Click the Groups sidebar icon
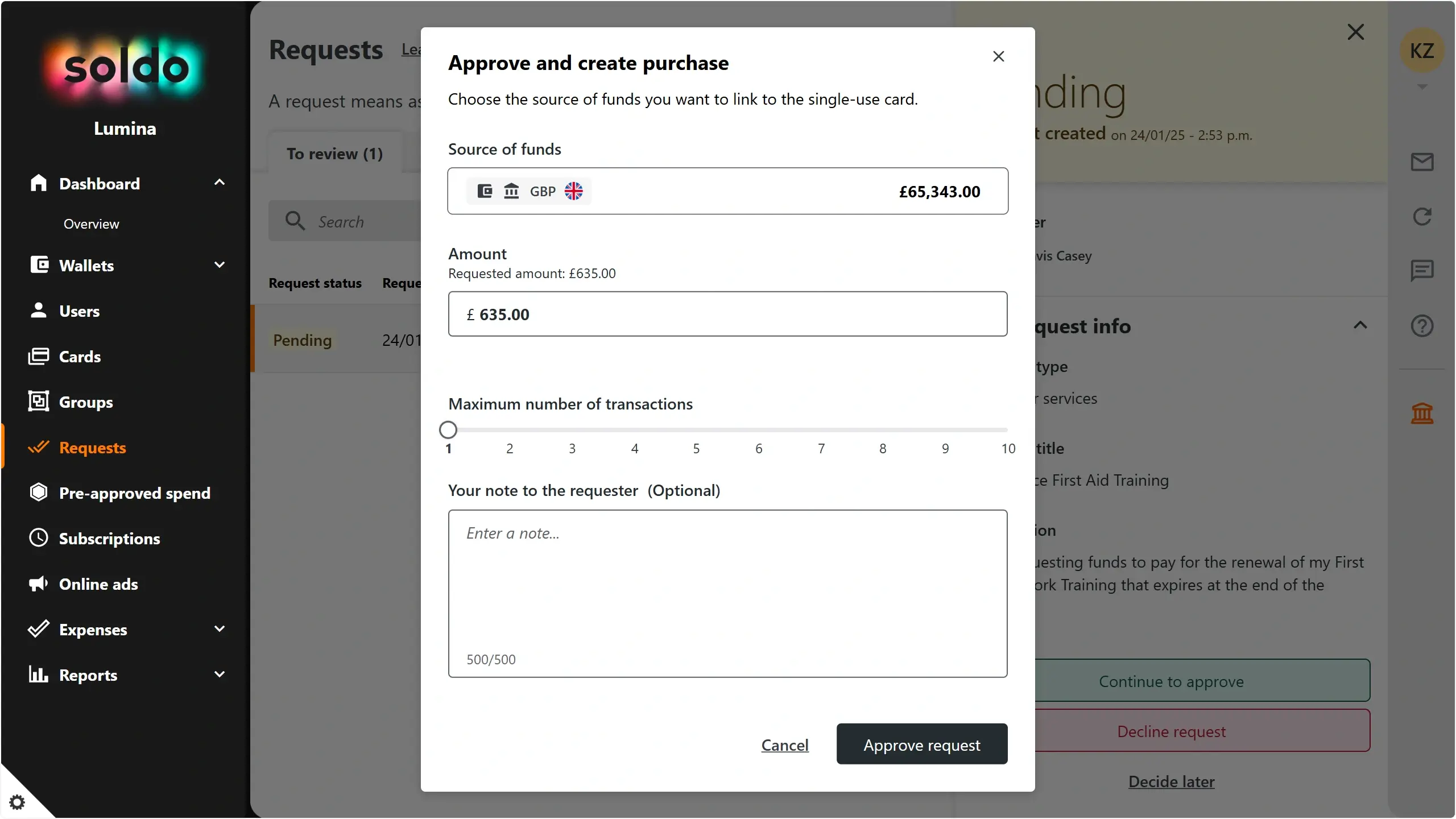 [x=39, y=402]
